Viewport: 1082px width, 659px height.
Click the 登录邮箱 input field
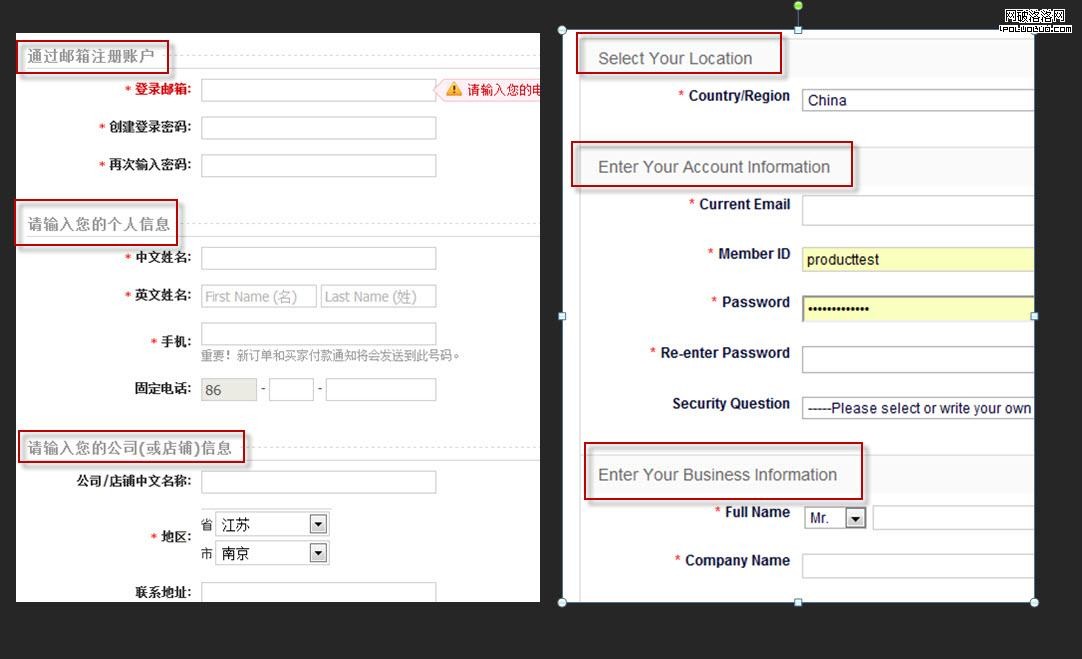tap(318, 90)
